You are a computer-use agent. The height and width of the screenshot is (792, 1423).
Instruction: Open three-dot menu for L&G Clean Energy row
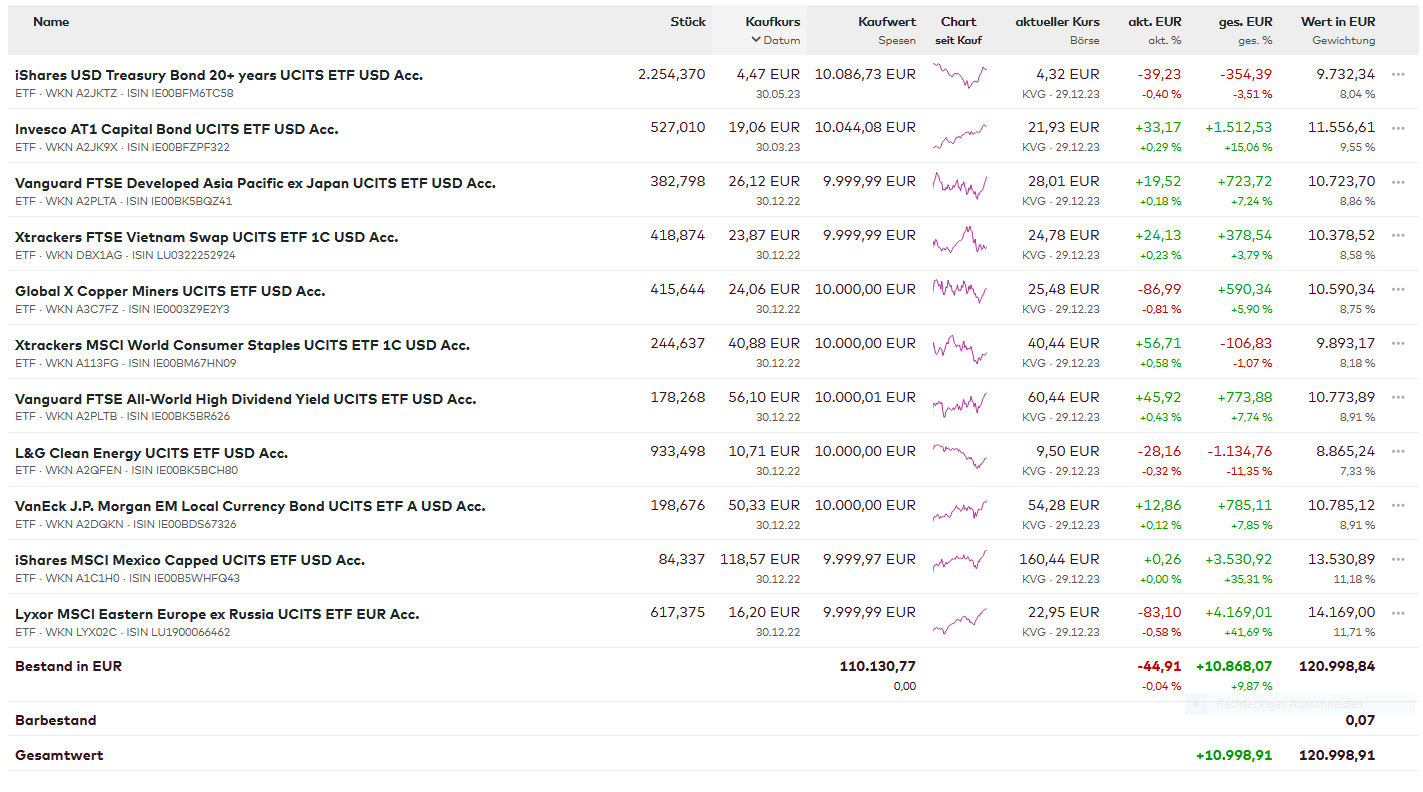click(x=1398, y=452)
